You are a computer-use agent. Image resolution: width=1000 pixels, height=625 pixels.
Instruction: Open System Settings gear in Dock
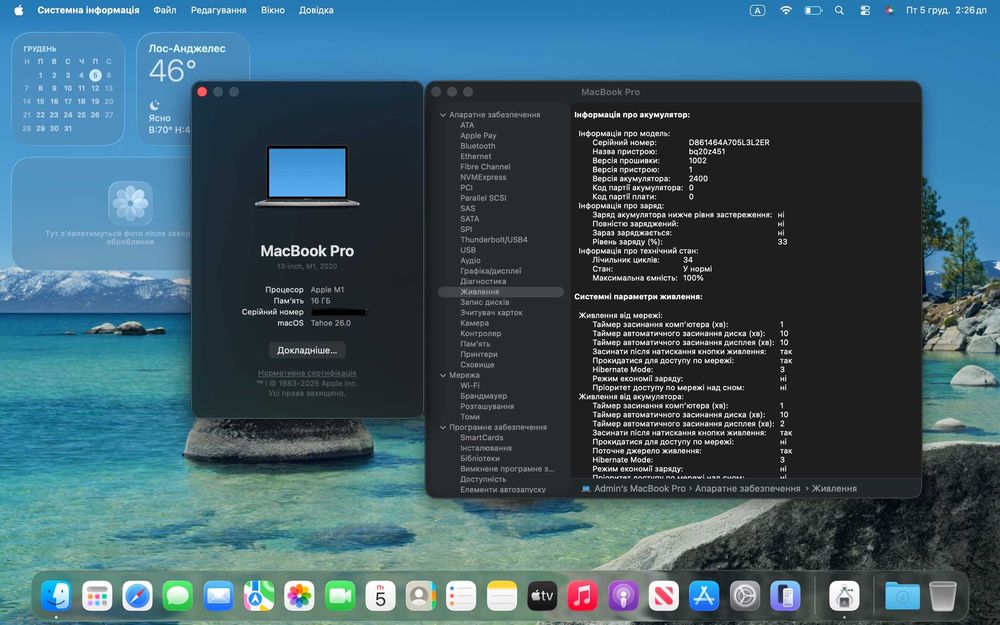[x=744, y=596]
